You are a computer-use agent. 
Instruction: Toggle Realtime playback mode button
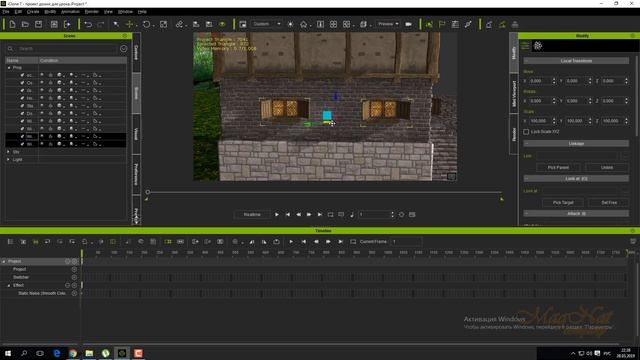click(x=252, y=215)
